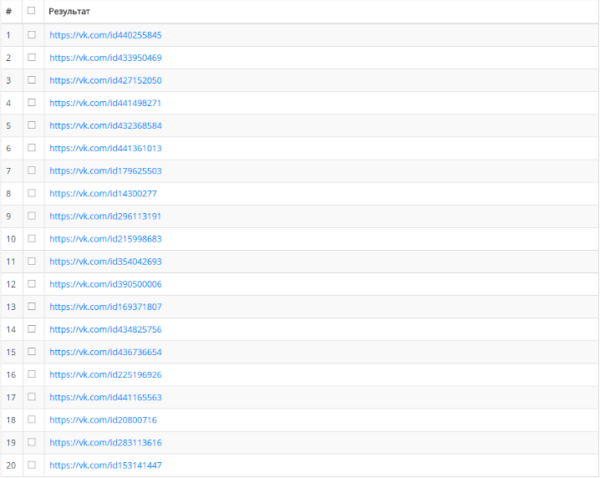Screen dimensions: 600x478
Task: Check the box for row 8
Action: coord(32,193)
